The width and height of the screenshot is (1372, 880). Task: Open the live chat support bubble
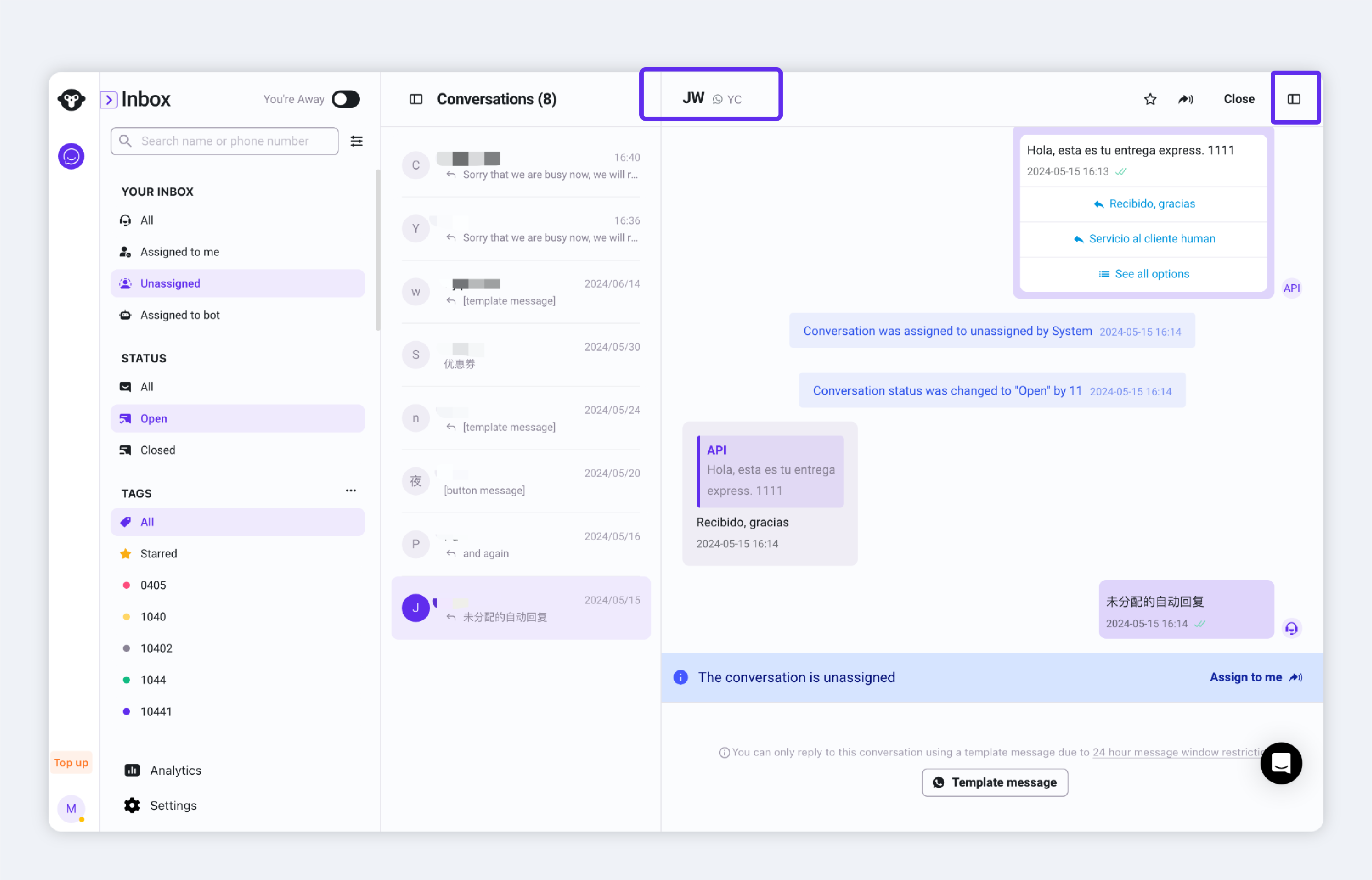coord(1281,763)
